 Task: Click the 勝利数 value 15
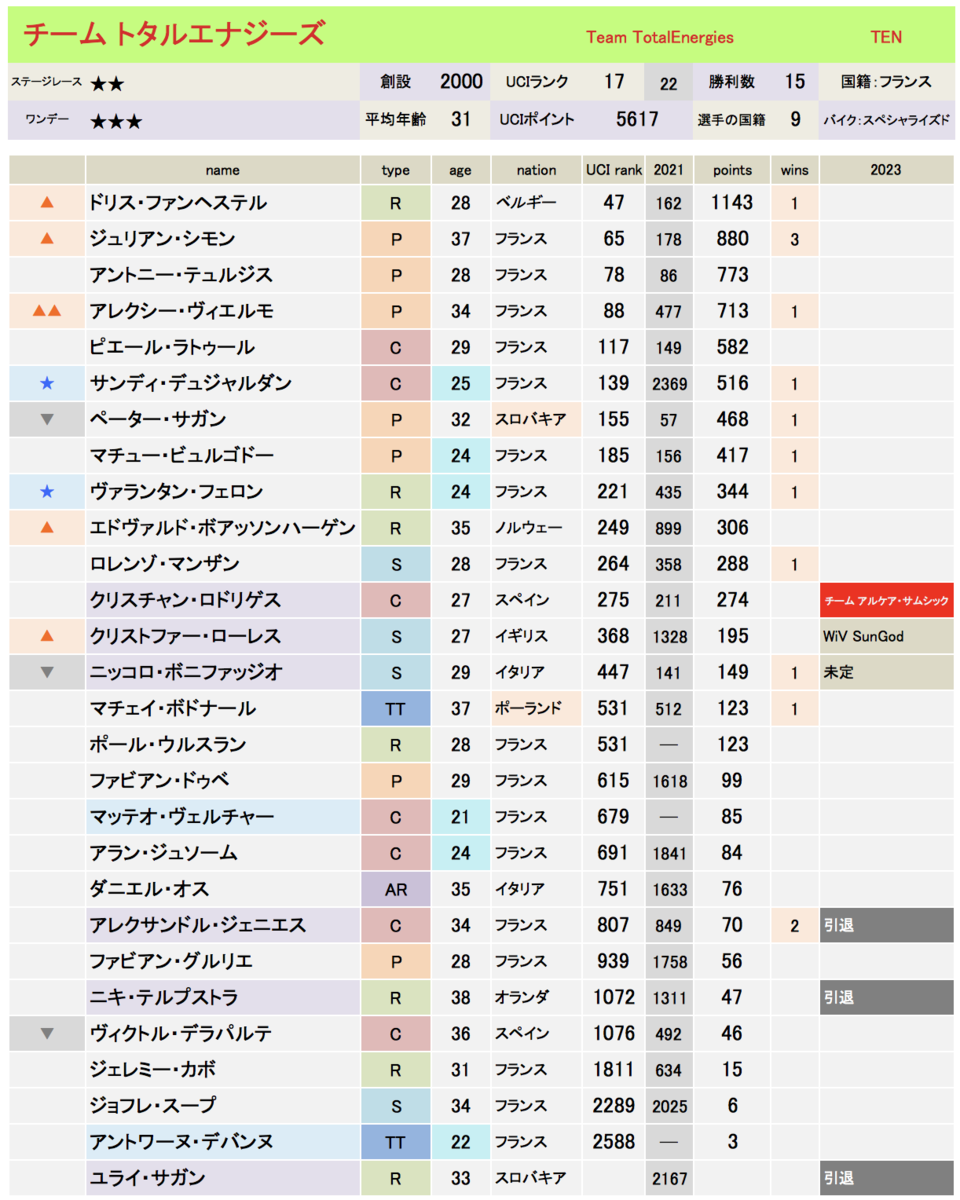tap(795, 82)
